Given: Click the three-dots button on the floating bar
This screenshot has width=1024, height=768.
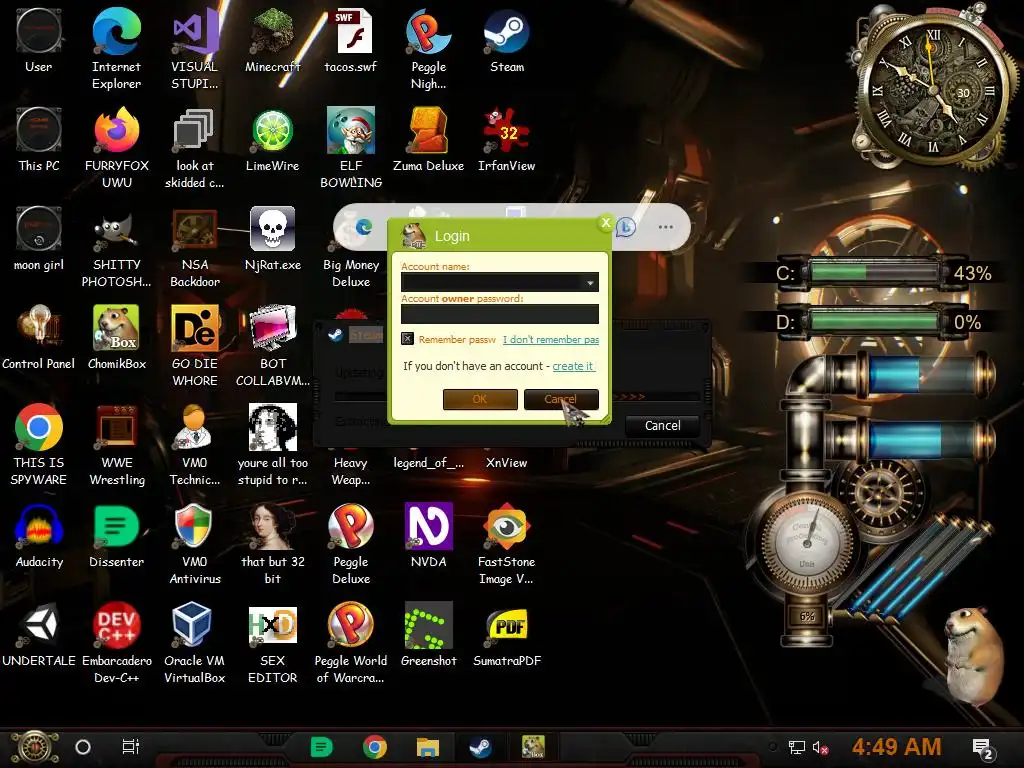Looking at the screenshot, I should tap(665, 227).
